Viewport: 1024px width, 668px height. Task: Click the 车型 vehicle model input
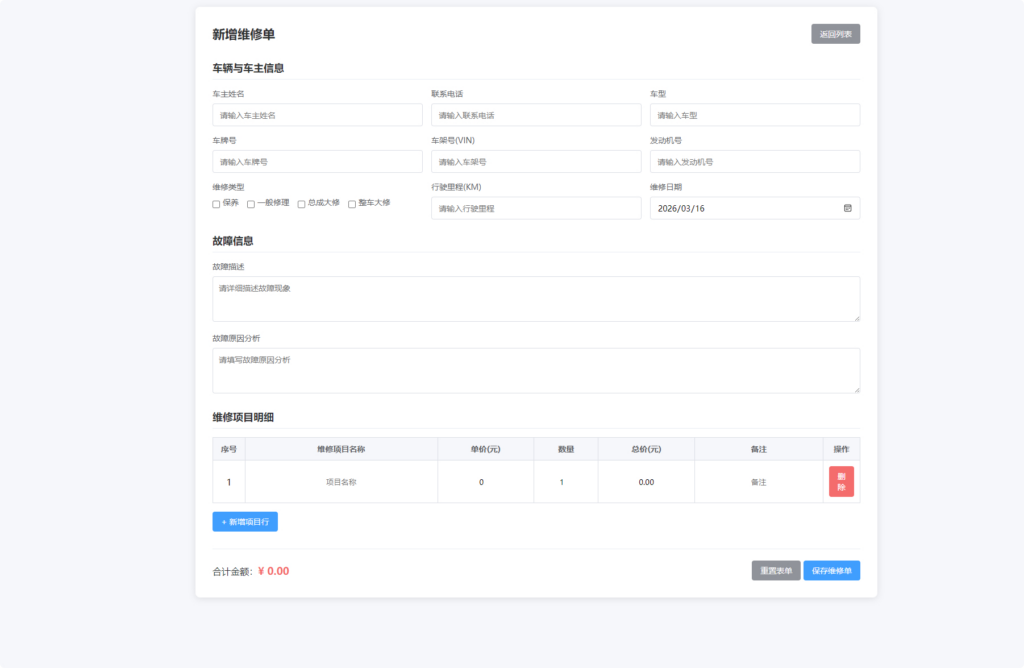click(x=755, y=115)
